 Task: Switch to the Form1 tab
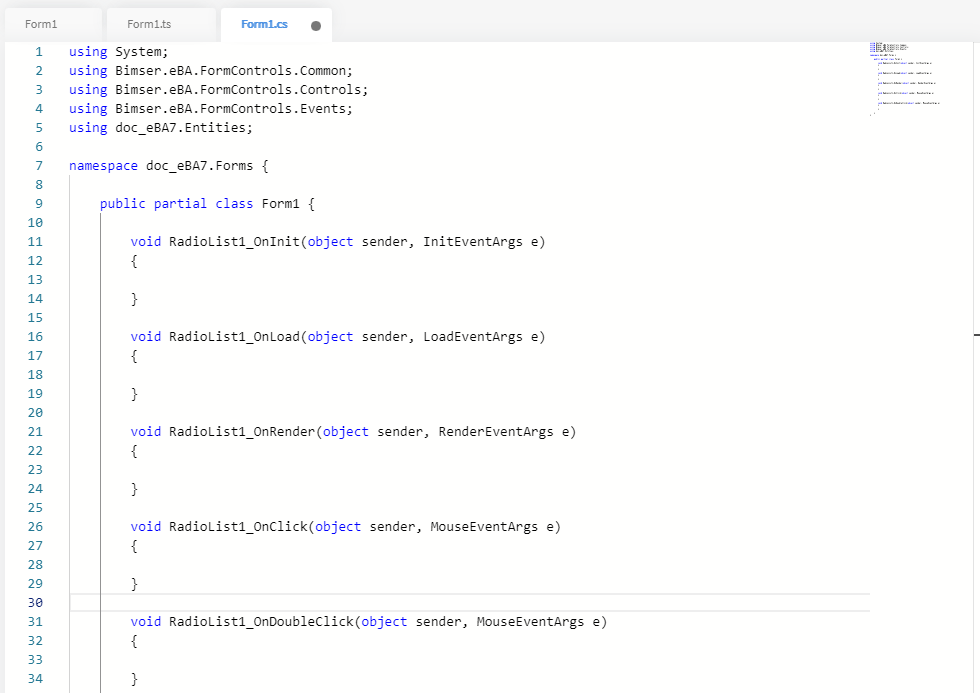tap(41, 24)
